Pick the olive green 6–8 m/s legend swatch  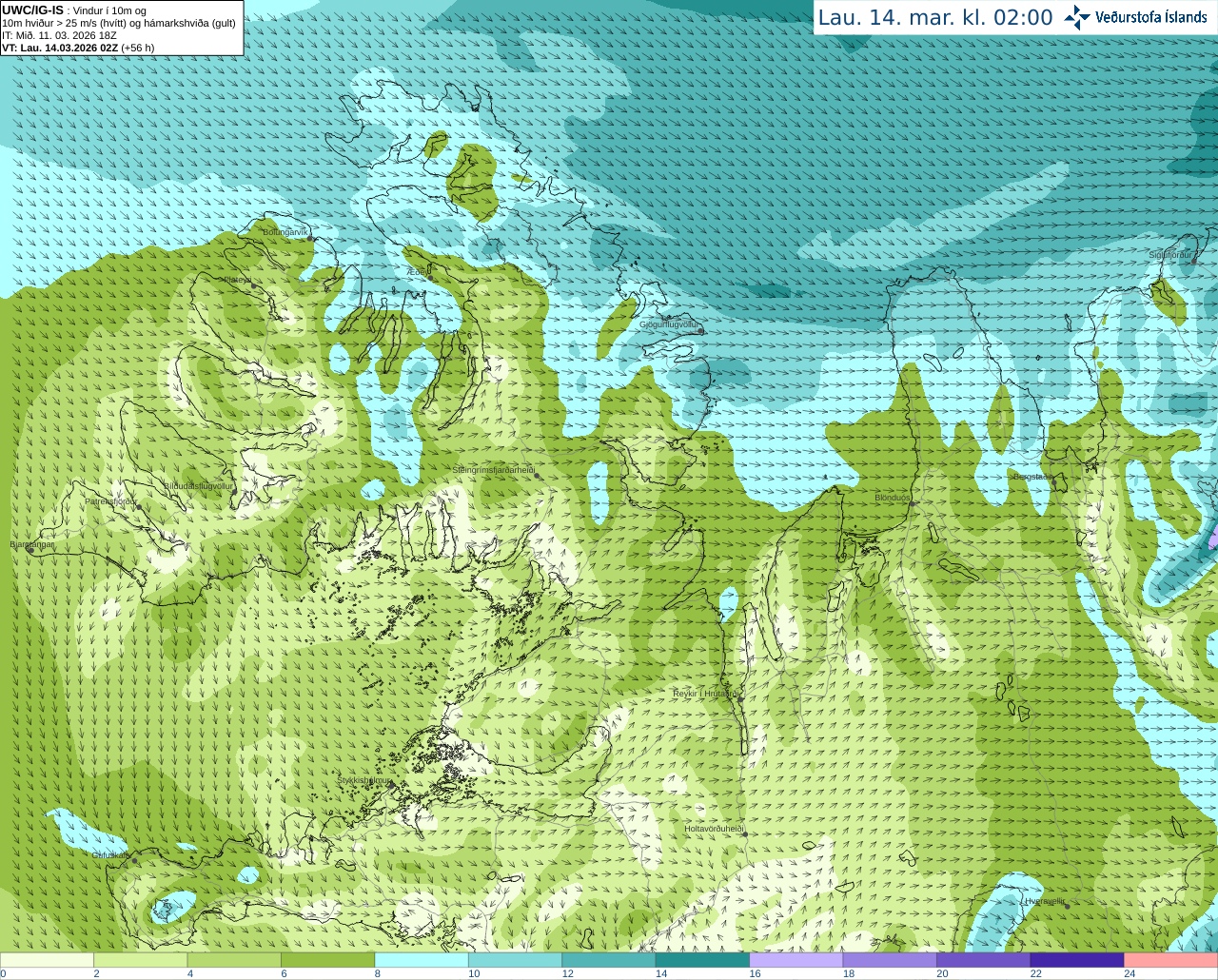[327, 960]
